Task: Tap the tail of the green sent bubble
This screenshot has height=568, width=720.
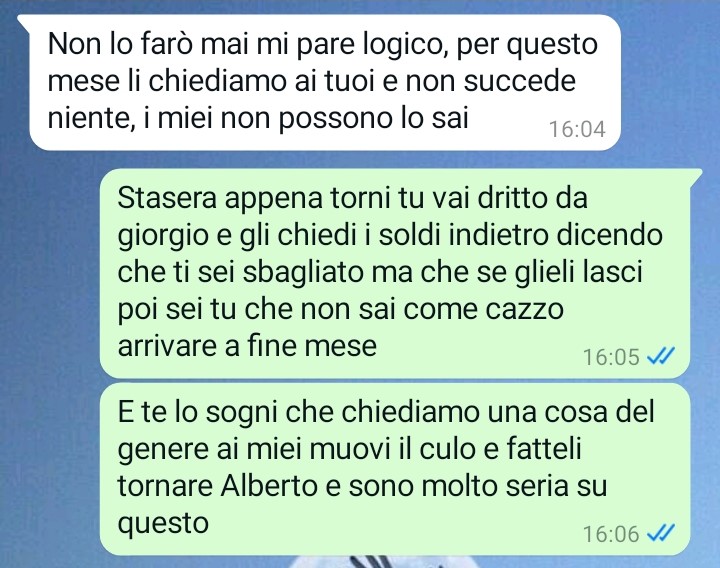Action: [695, 175]
